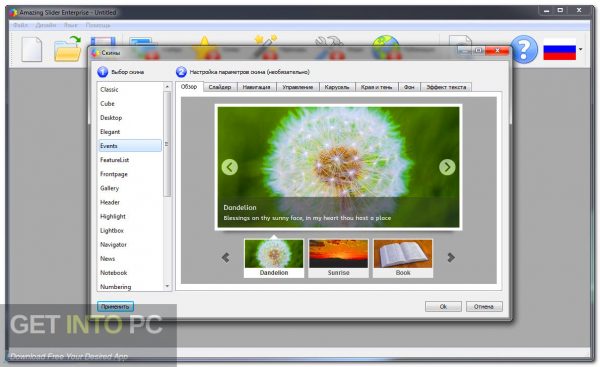Click the skin list scrollbar thumb
This screenshot has height=367, width=600.
pos(167,144)
